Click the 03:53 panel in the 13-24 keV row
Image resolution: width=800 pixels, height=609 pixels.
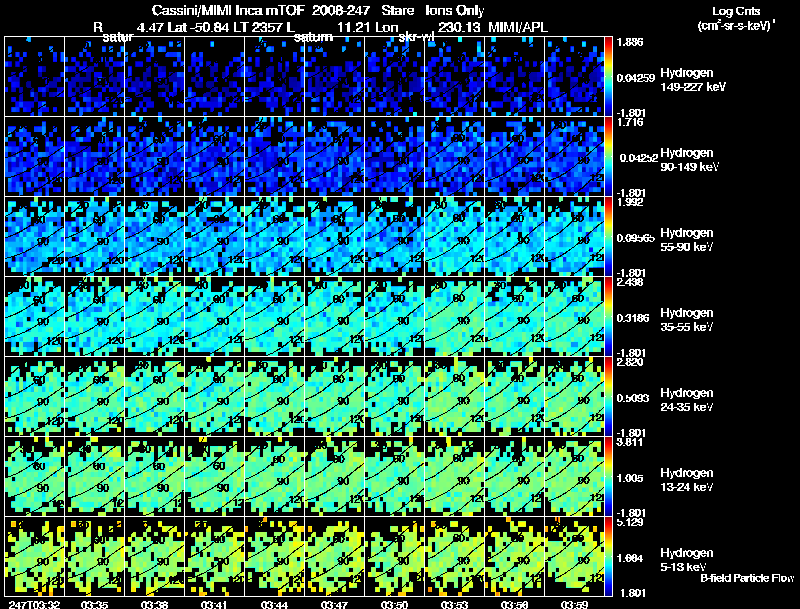pos(455,476)
